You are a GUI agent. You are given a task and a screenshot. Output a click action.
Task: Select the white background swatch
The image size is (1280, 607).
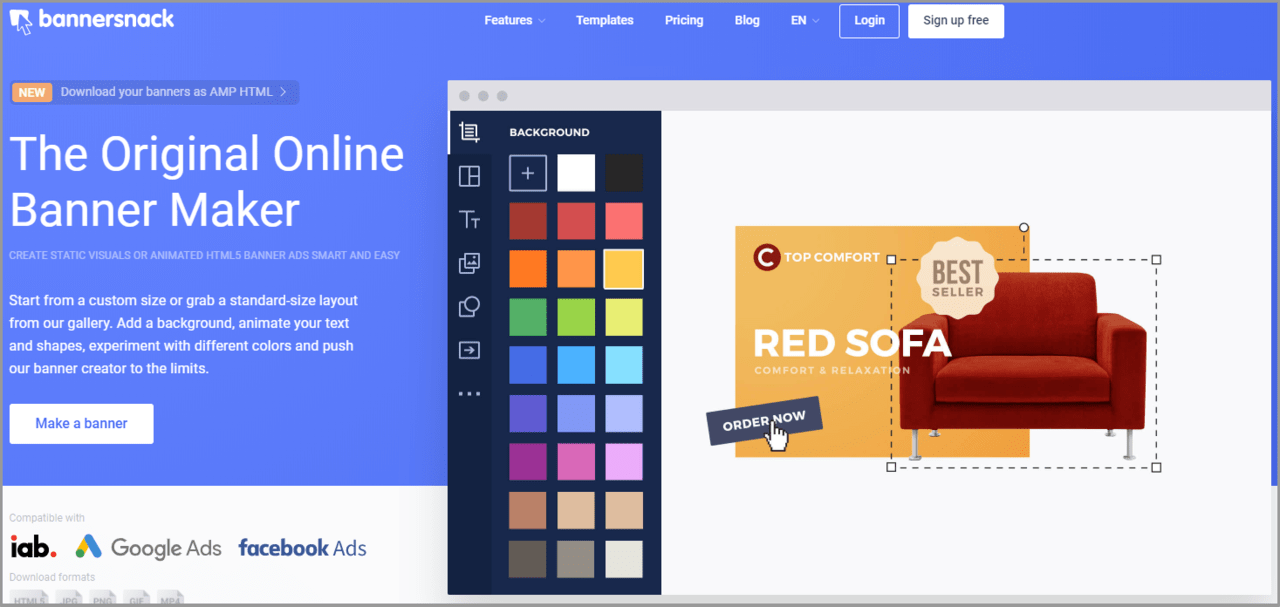pos(576,173)
